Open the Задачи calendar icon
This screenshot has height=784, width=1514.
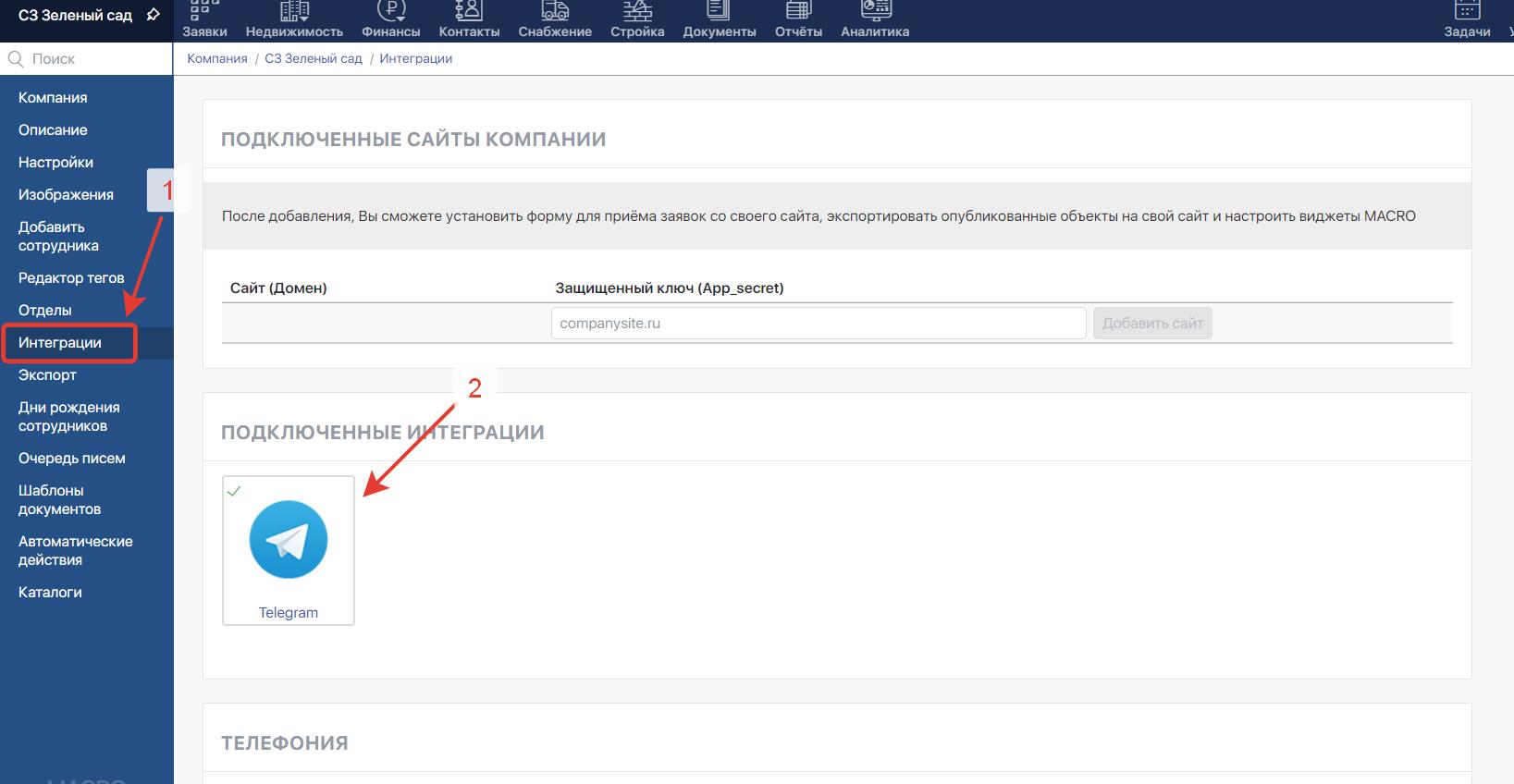[x=1467, y=11]
